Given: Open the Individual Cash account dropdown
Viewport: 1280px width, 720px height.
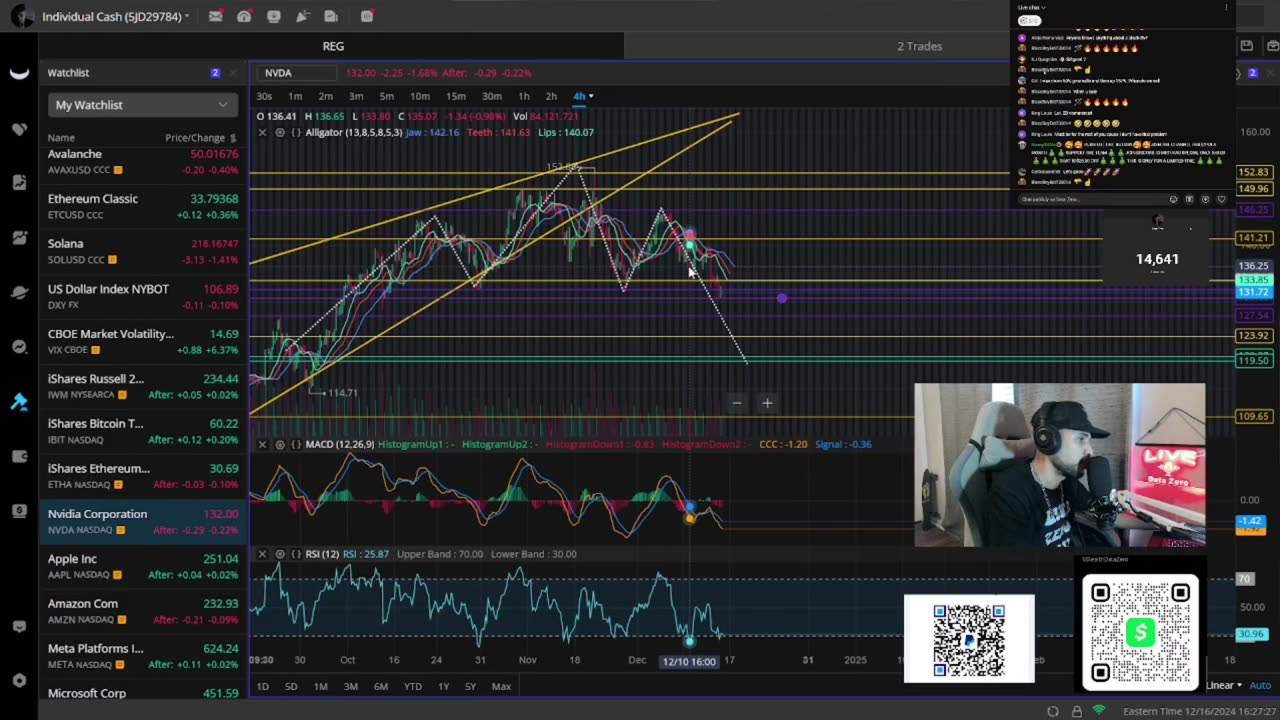Looking at the screenshot, I should tap(115, 17).
